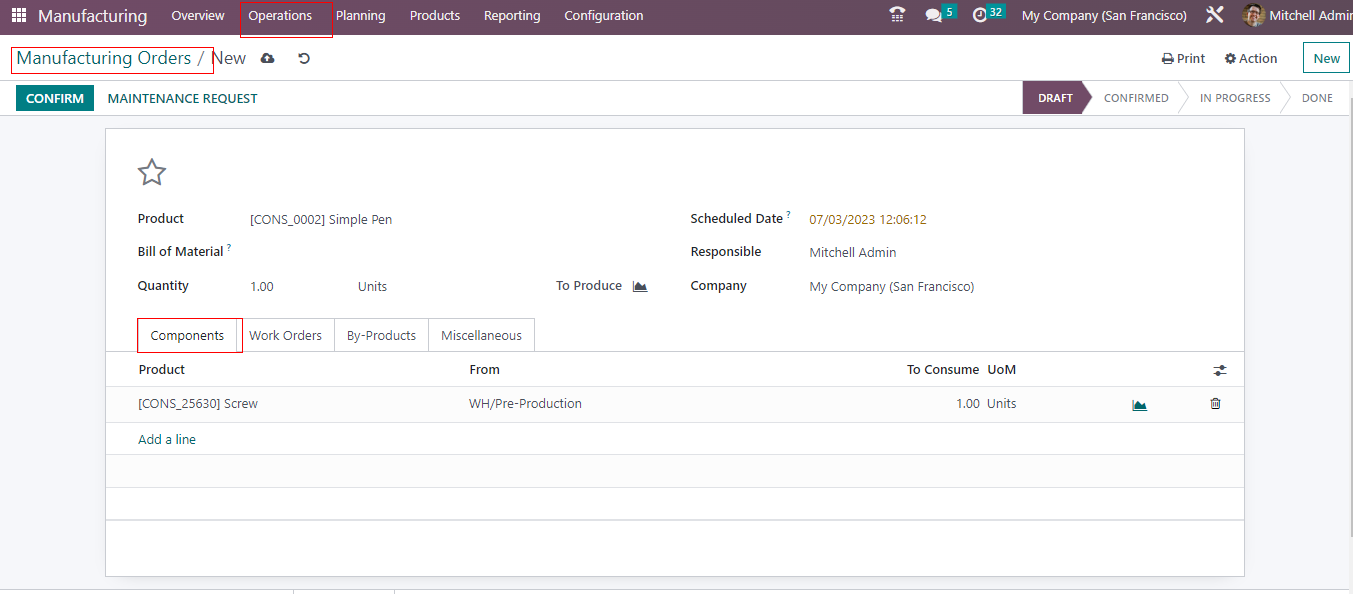This screenshot has width=1353, height=594.
Task: Click Add a line link
Action: [167, 440]
